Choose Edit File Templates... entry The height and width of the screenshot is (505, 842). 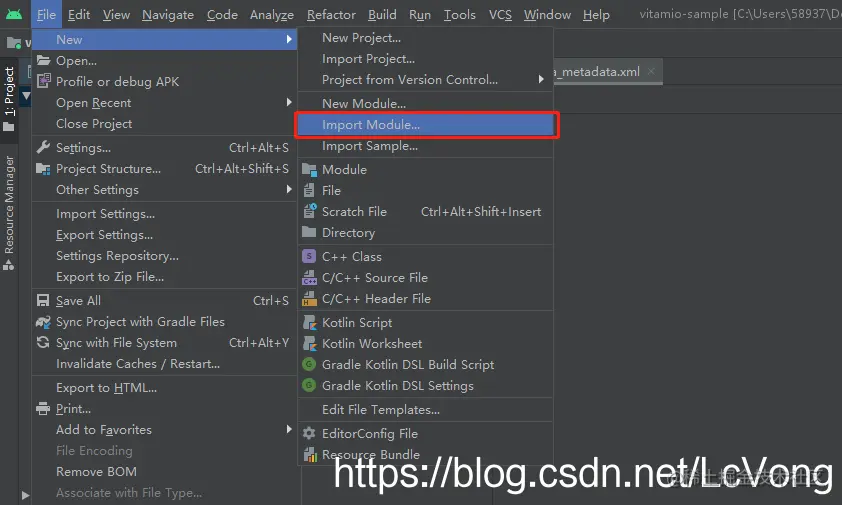click(425, 409)
